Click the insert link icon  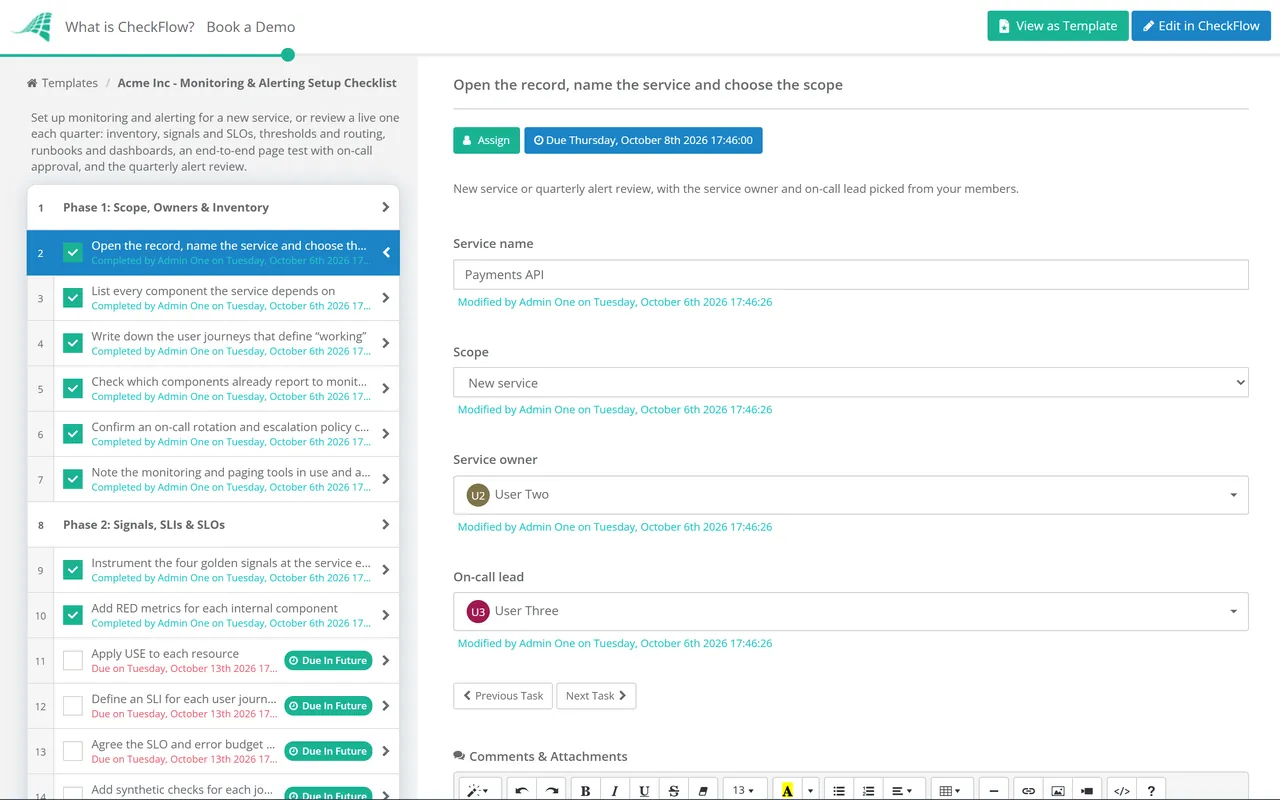coord(1028,790)
